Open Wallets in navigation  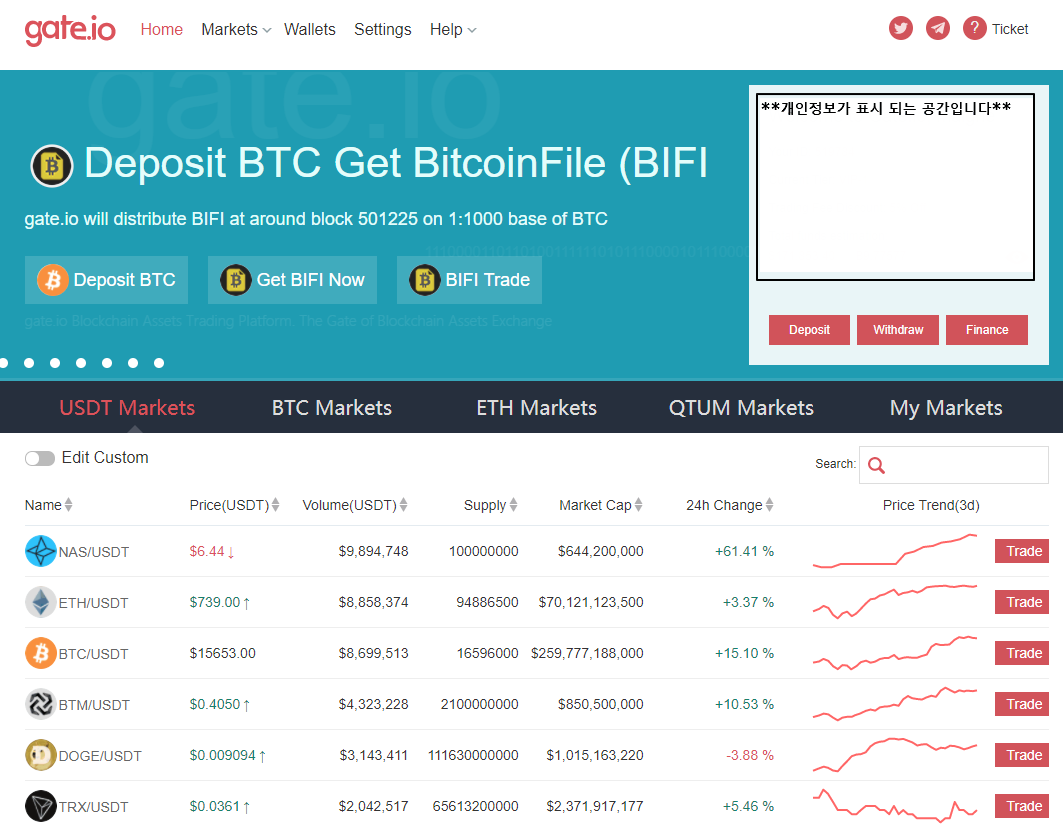[x=310, y=30]
